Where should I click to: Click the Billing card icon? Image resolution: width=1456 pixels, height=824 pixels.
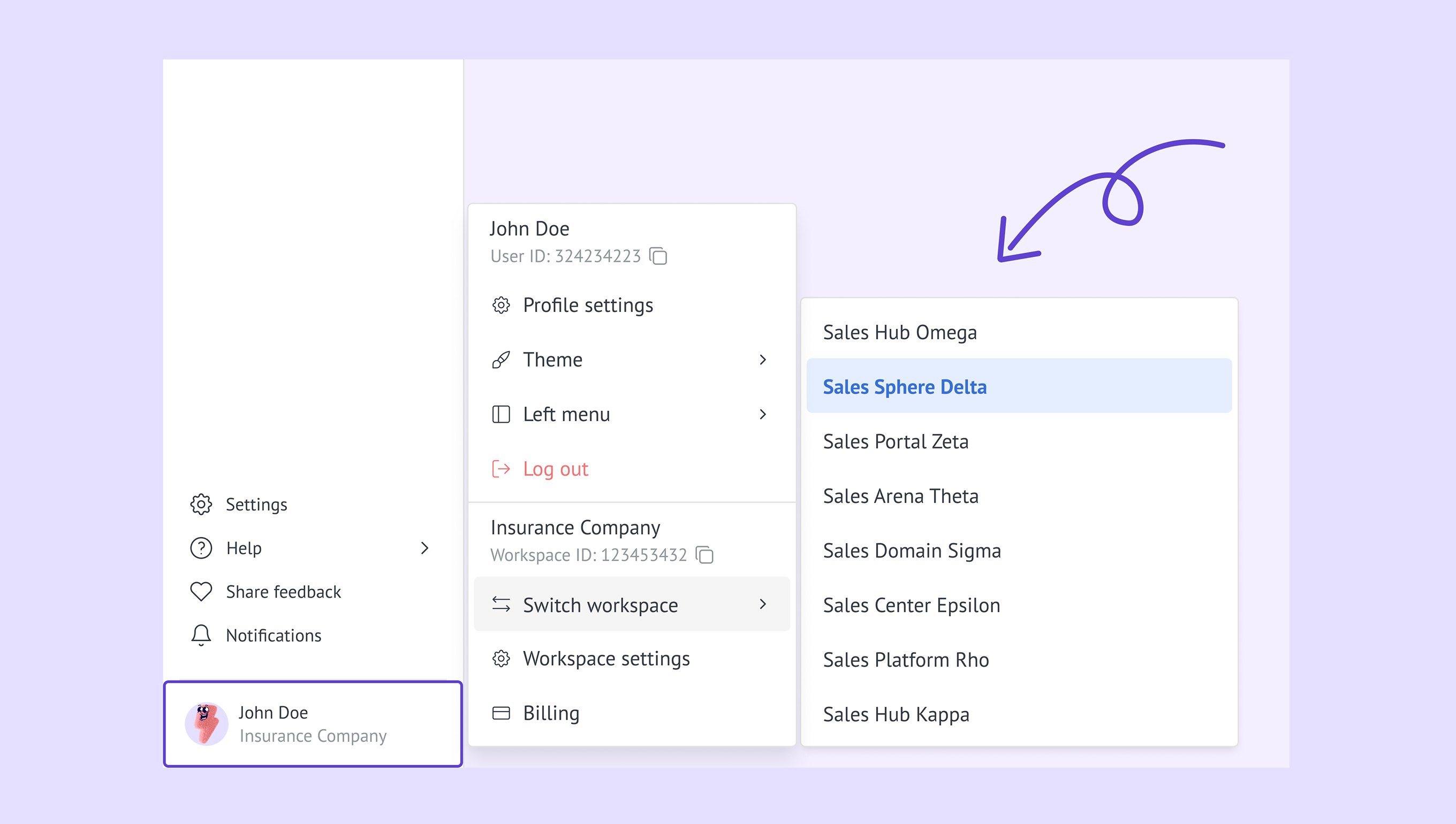click(x=501, y=713)
